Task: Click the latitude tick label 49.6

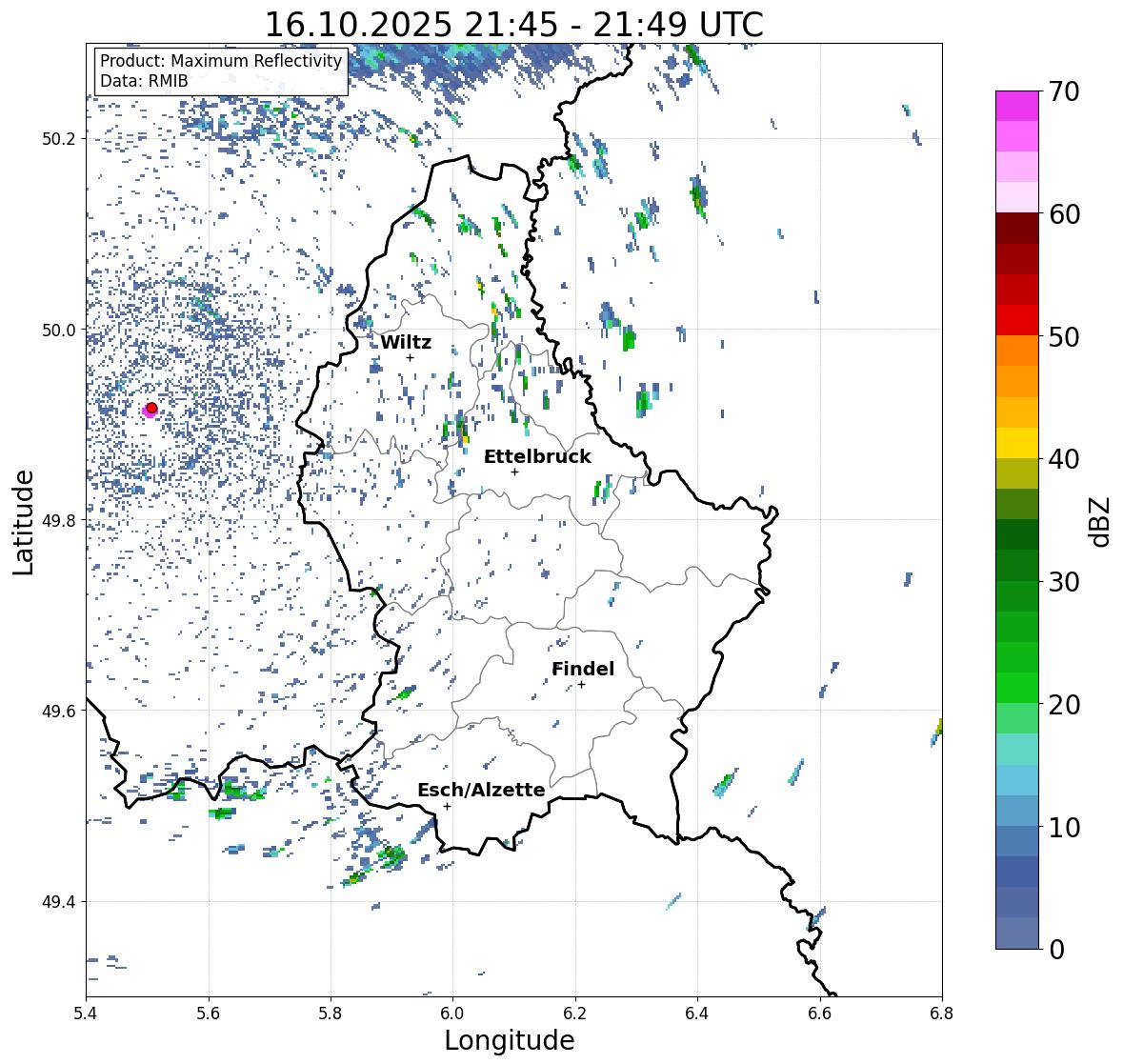Action: (x=59, y=711)
